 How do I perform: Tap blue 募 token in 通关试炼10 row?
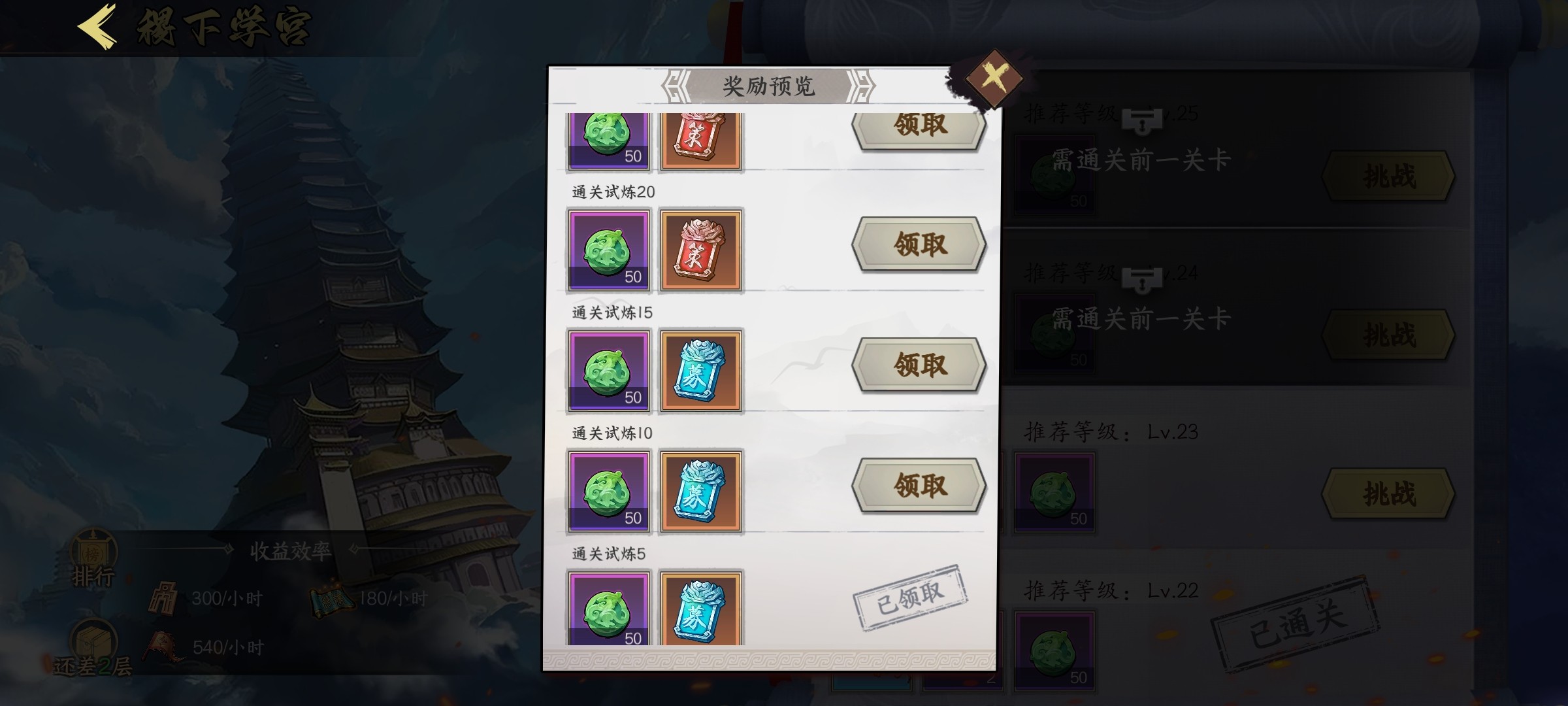point(700,492)
